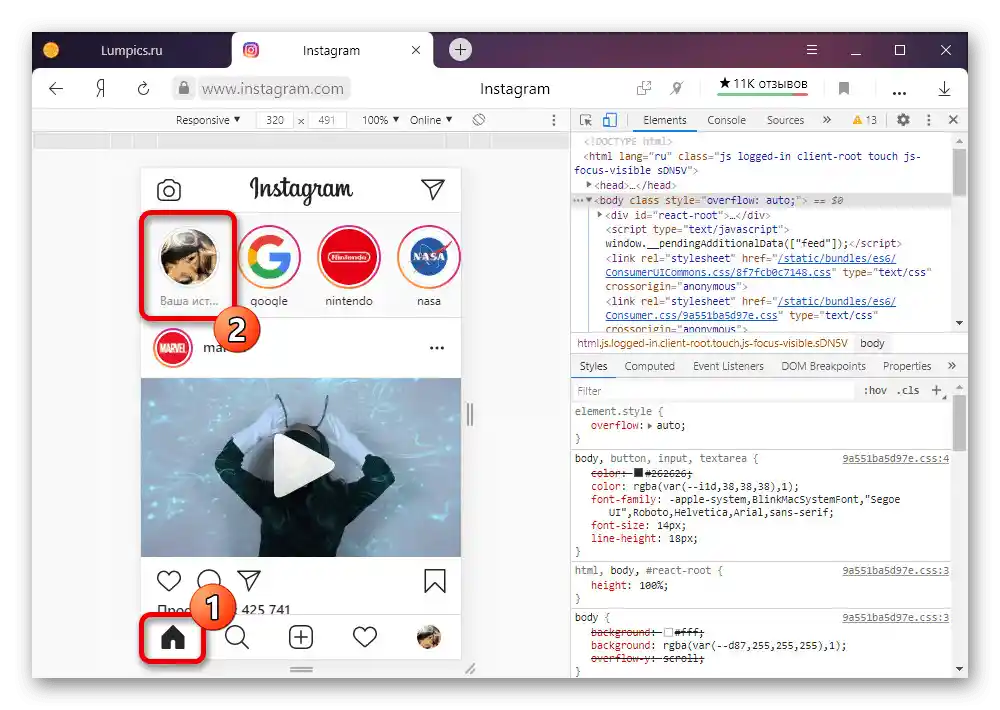Switch to the Sources panel

tap(785, 120)
